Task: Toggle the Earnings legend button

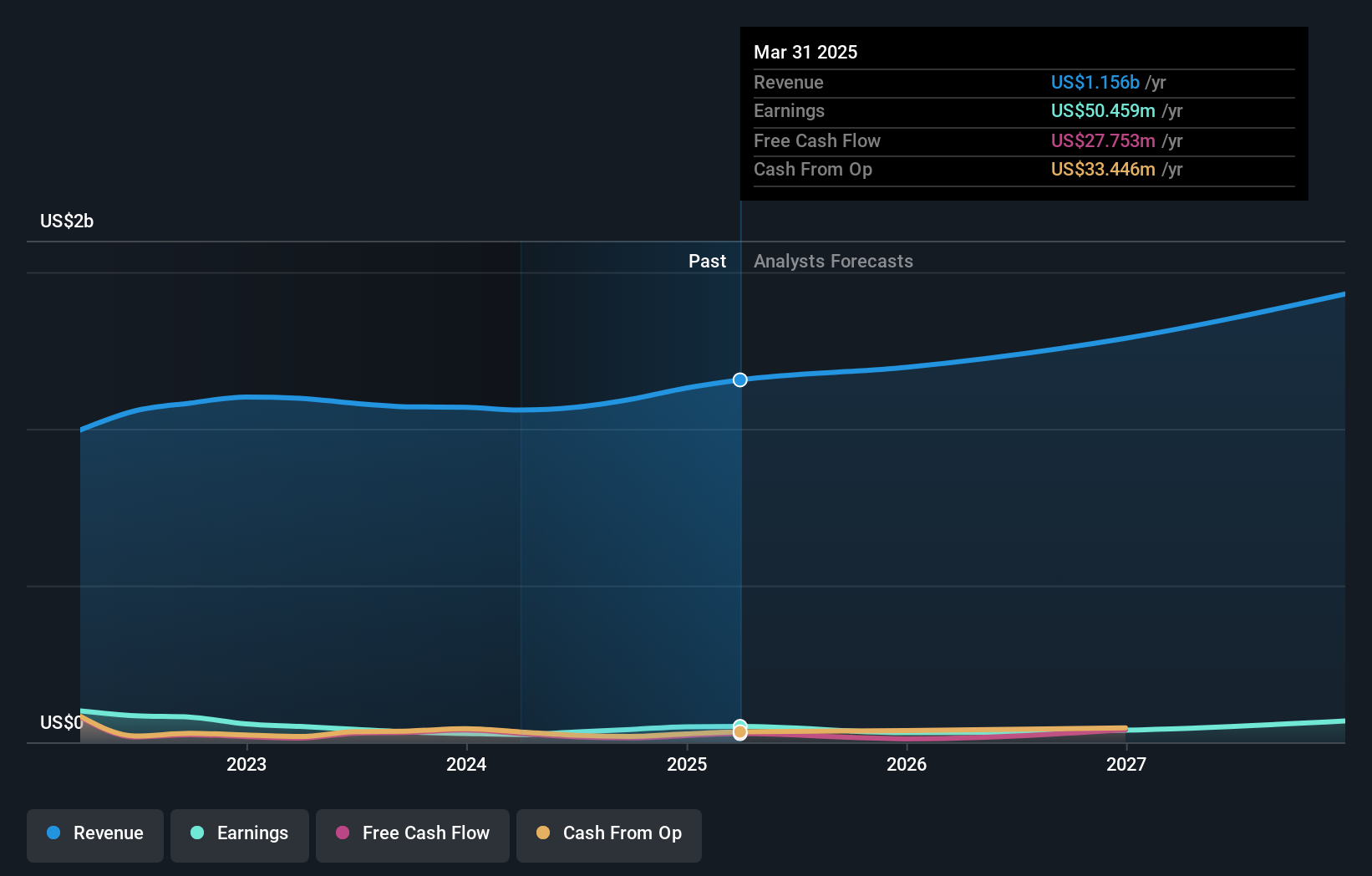Action: (x=240, y=835)
